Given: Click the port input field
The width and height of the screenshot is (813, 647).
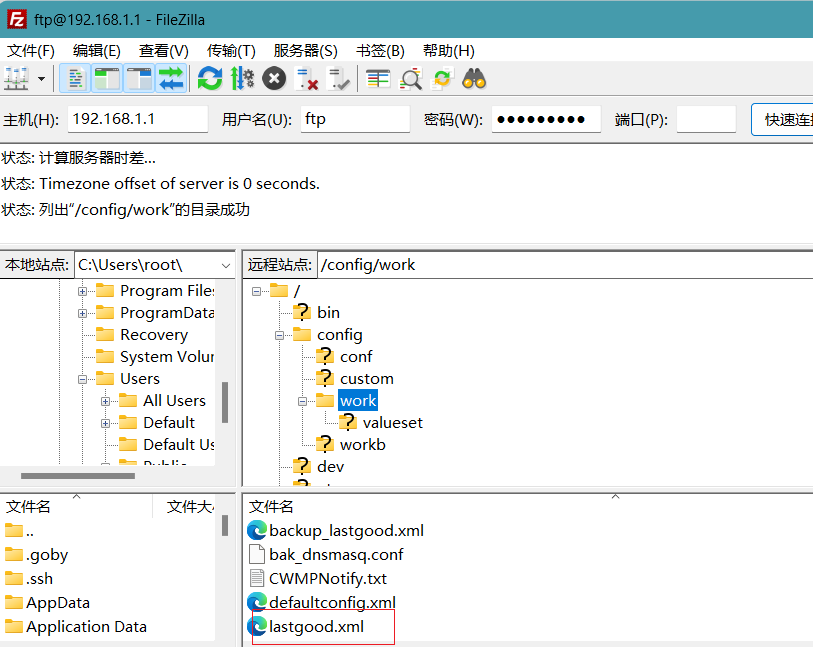Looking at the screenshot, I should coord(706,119).
